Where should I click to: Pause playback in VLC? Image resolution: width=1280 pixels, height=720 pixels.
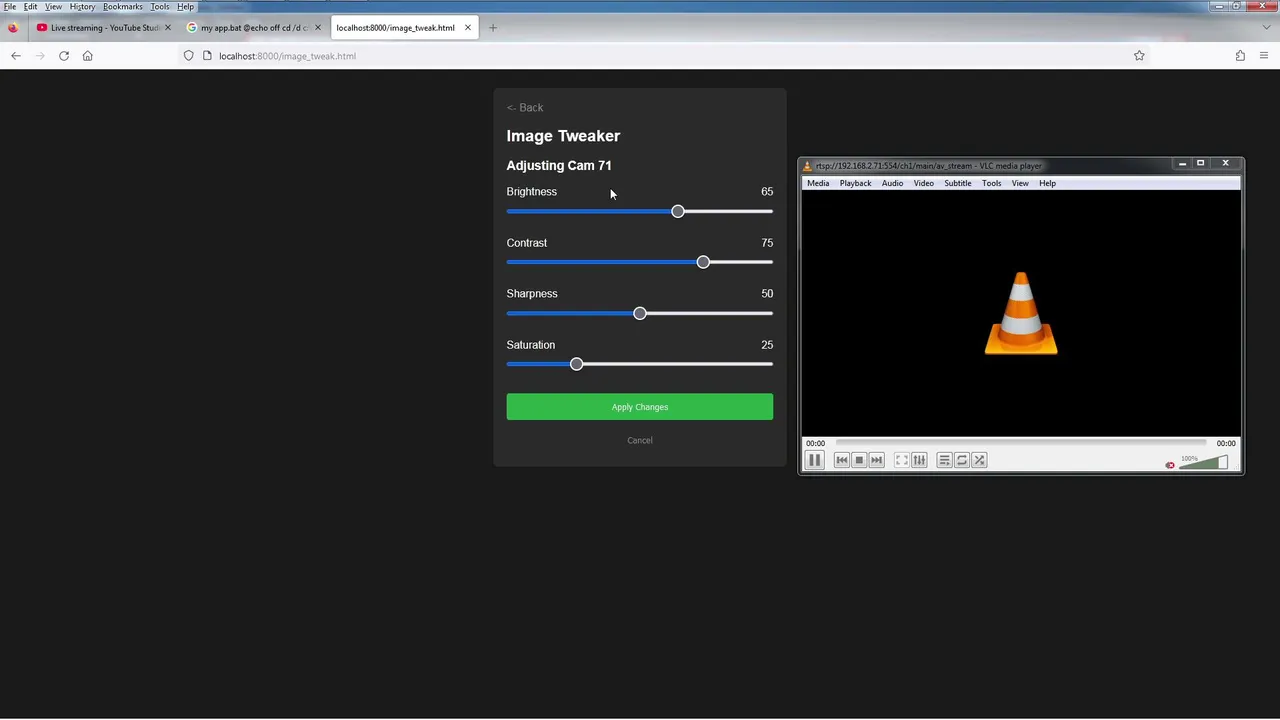[x=814, y=460]
